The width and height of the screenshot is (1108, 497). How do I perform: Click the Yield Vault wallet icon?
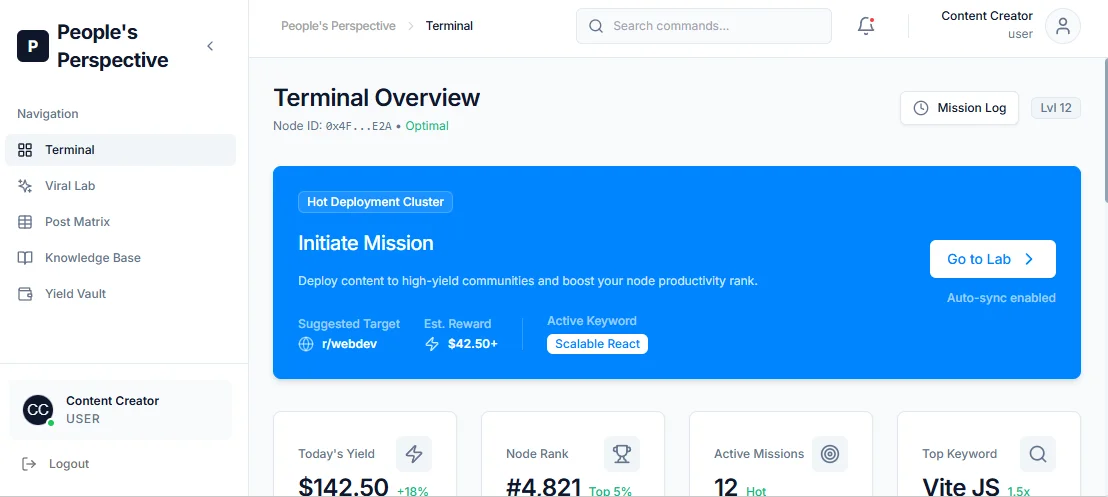click(x=25, y=294)
